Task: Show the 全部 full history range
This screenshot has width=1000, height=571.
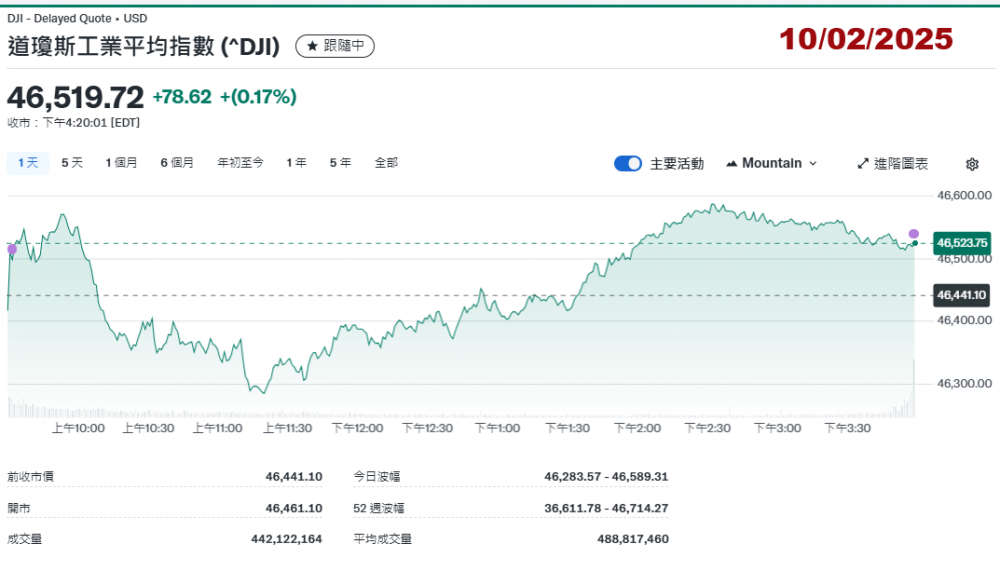Action: pos(386,162)
